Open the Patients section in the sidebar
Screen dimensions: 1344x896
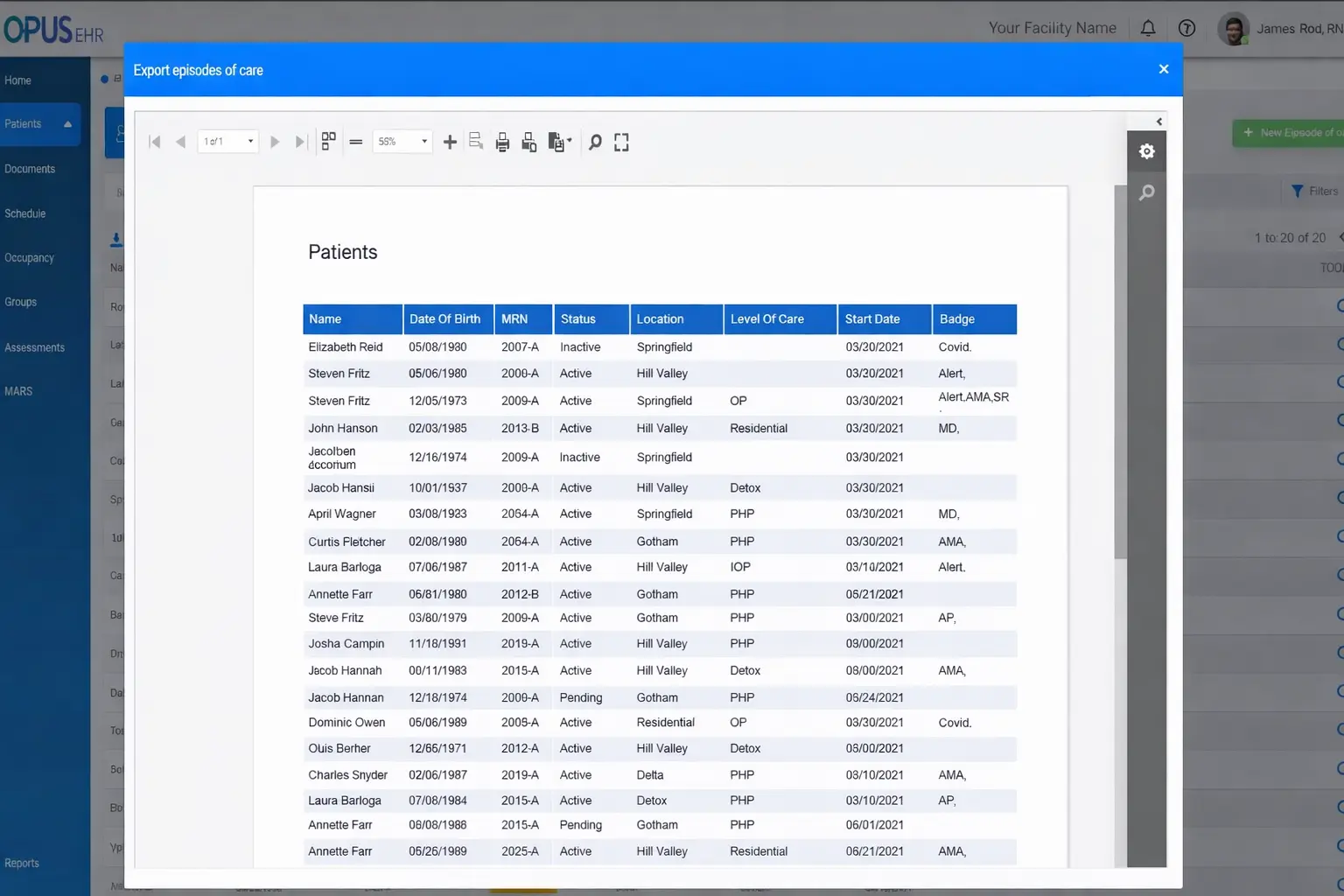[22, 123]
